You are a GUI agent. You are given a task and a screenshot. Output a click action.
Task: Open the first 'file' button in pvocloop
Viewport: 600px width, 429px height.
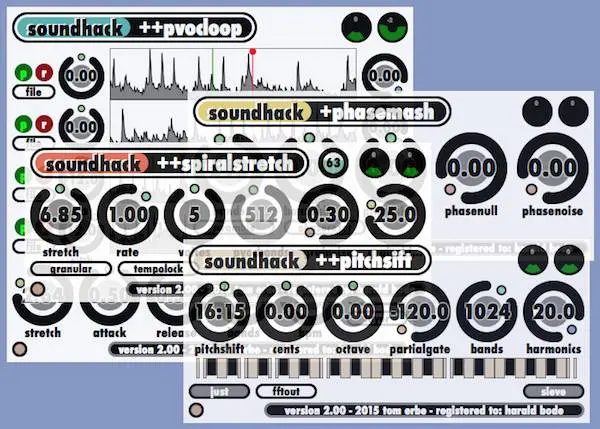(x=34, y=92)
